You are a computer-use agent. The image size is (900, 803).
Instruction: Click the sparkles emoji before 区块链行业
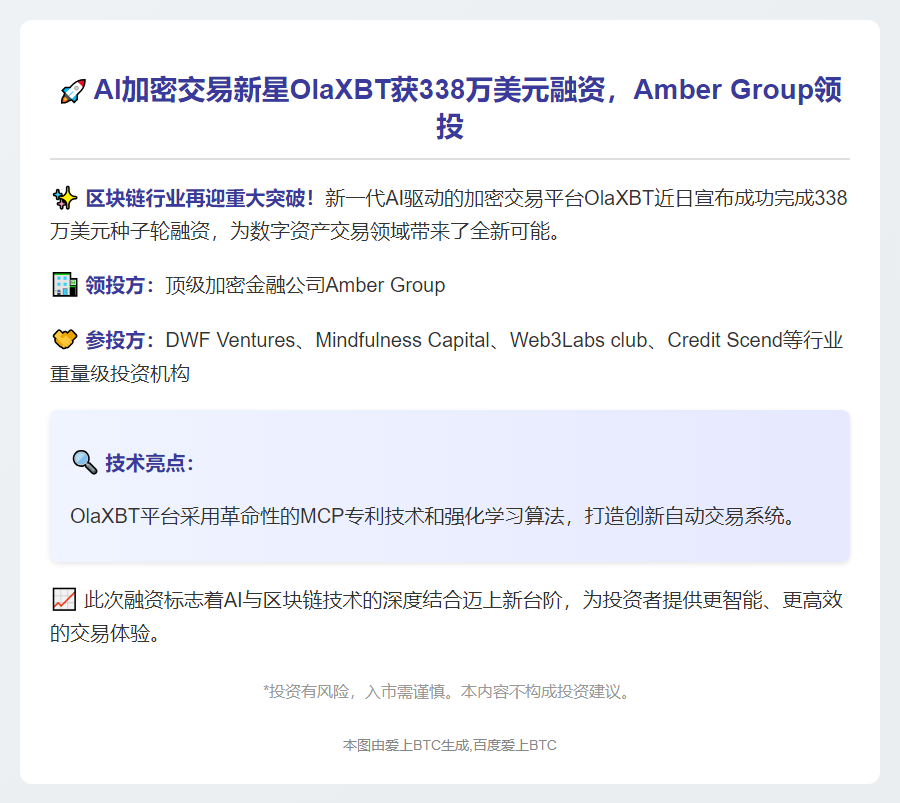coord(65,198)
